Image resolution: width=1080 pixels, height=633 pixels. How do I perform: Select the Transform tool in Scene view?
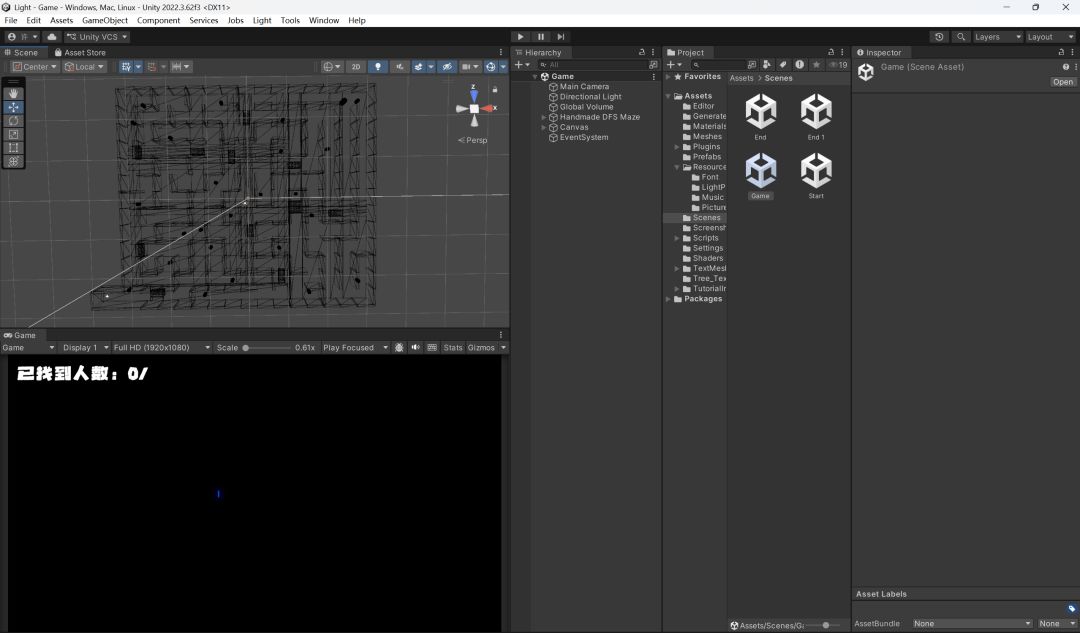click(x=13, y=161)
